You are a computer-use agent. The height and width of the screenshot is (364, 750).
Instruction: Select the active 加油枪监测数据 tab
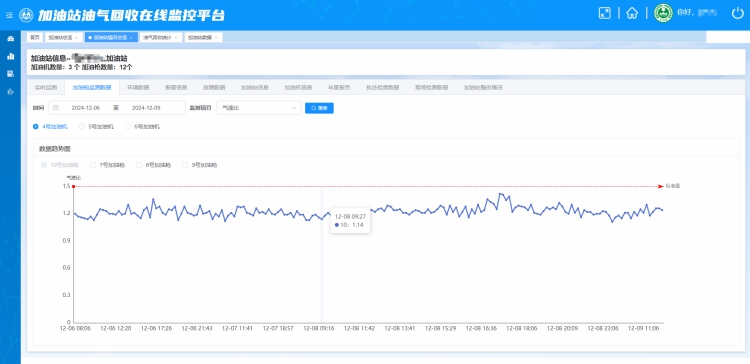click(x=92, y=88)
